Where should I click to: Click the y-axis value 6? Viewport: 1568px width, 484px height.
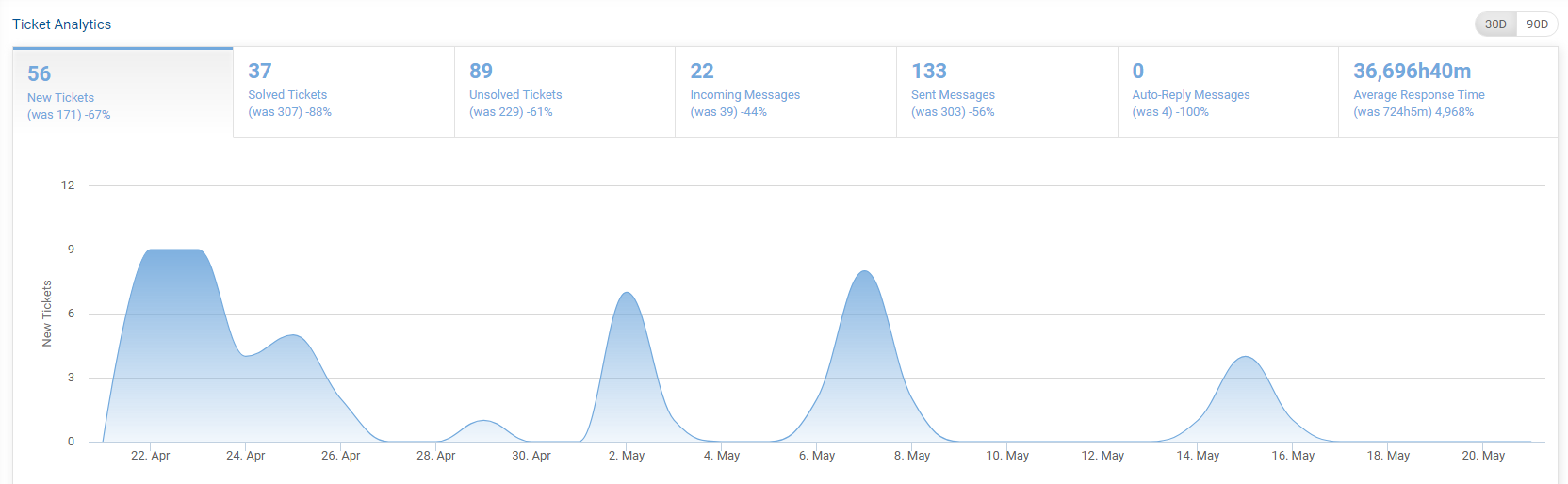(x=71, y=314)
